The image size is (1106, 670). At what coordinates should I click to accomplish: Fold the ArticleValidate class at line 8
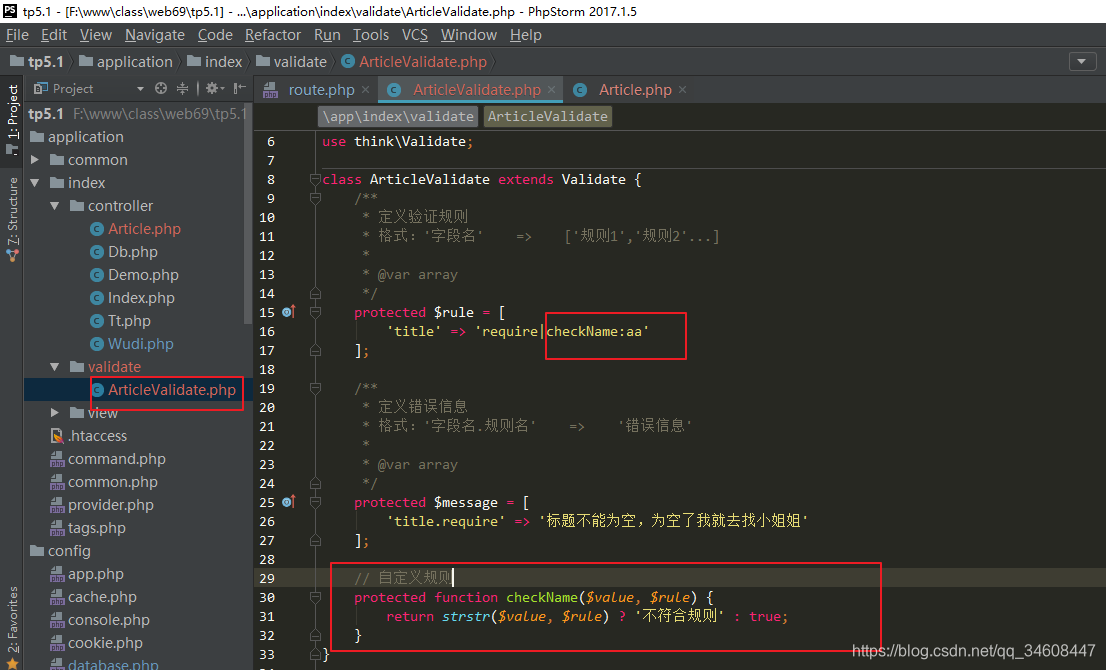pos(315,179)
